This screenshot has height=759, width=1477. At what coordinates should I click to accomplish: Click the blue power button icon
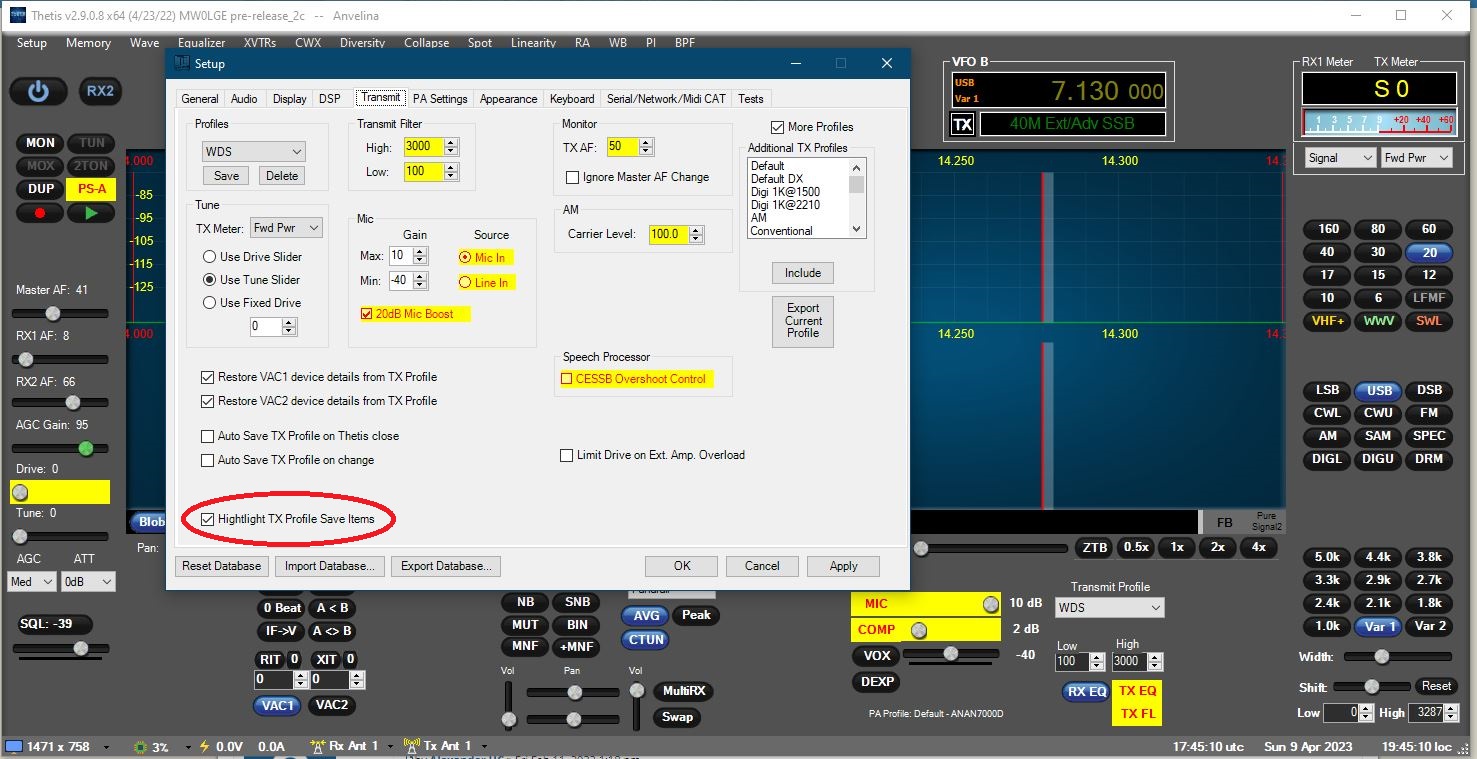click(x=38, y=91)
